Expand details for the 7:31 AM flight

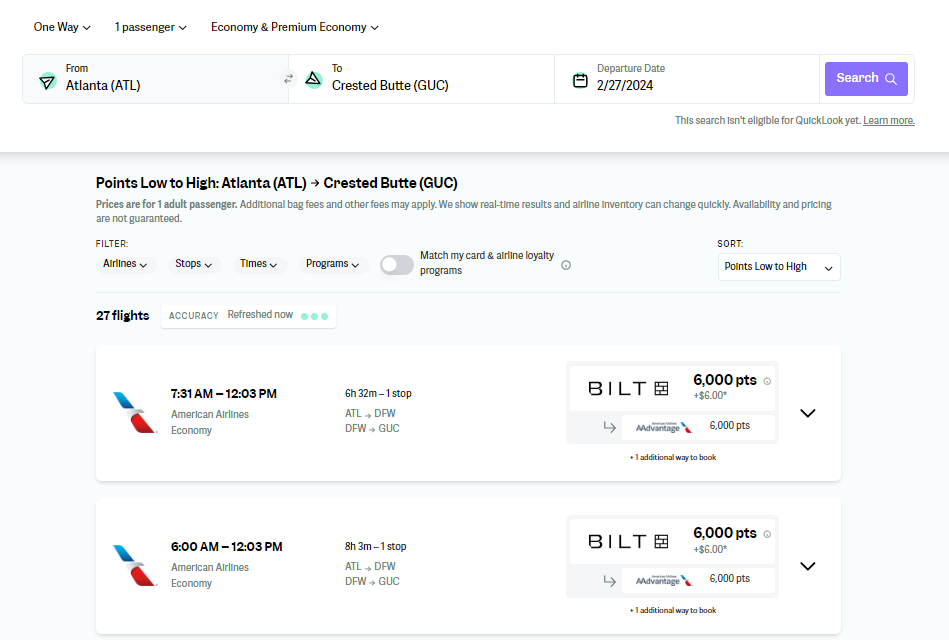point(808,413)
